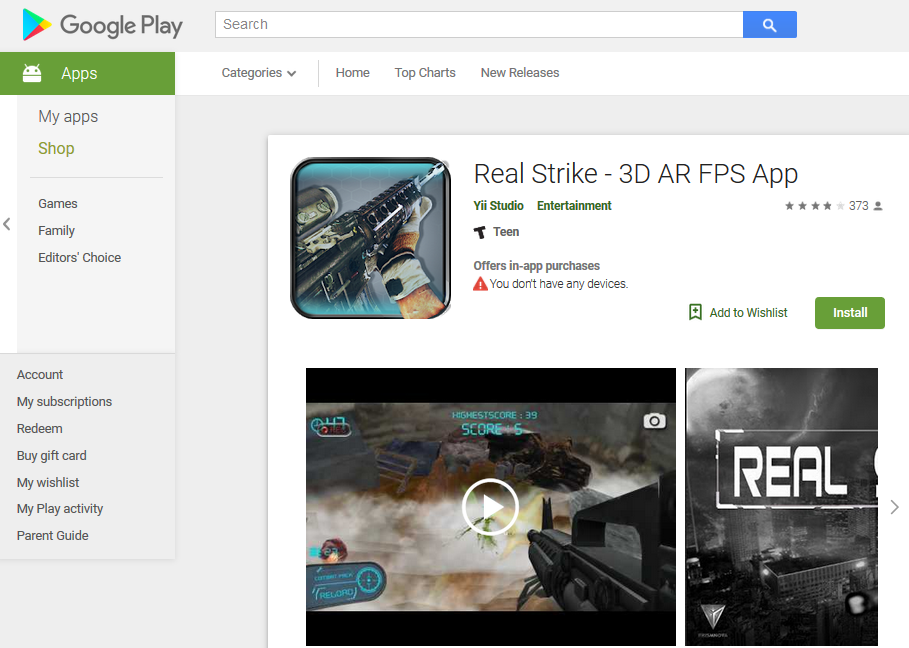Screen dimensions: 909x648
Task: Collapse the sidebar with left chevron
Action: tap(7, 224)
